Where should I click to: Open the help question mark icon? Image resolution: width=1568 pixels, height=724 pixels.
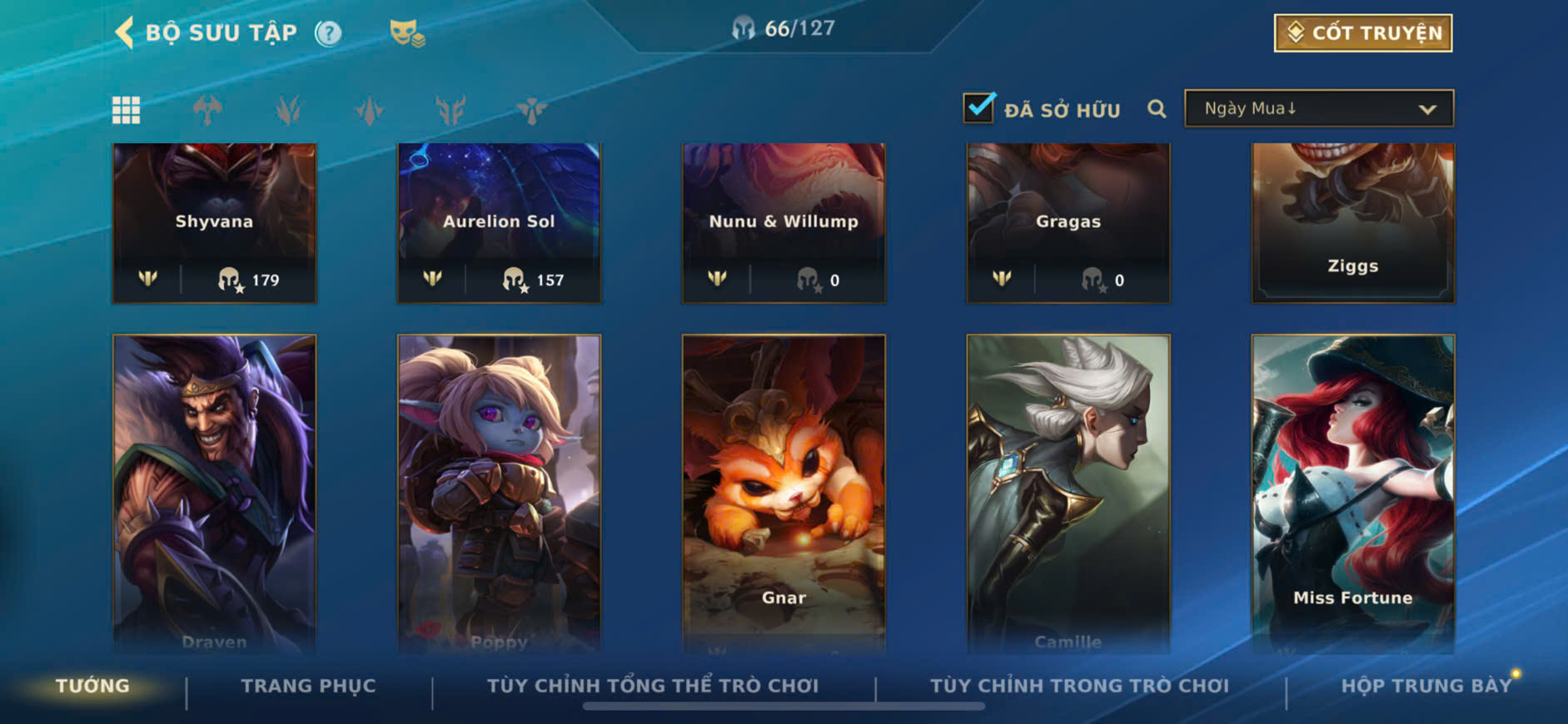[x=329, y=33]
